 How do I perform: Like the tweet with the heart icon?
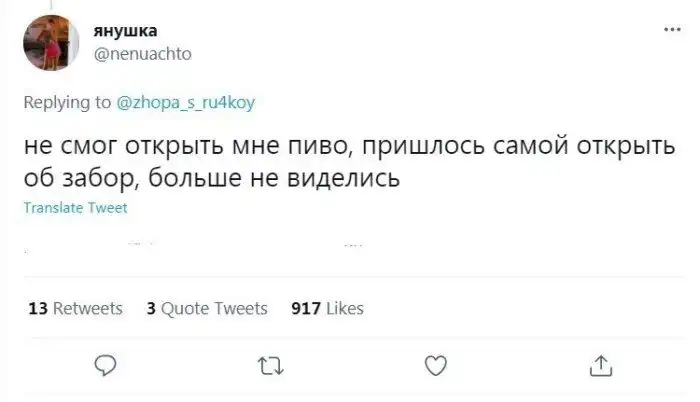436,368
